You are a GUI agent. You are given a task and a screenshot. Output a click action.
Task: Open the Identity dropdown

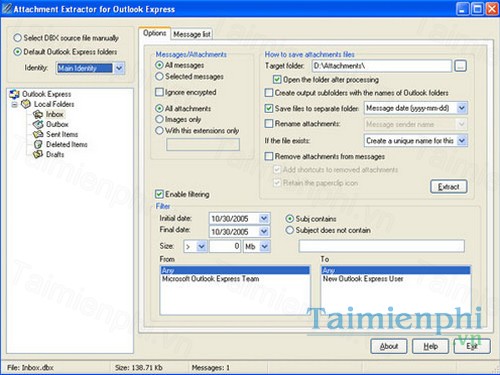pos(119,68)
